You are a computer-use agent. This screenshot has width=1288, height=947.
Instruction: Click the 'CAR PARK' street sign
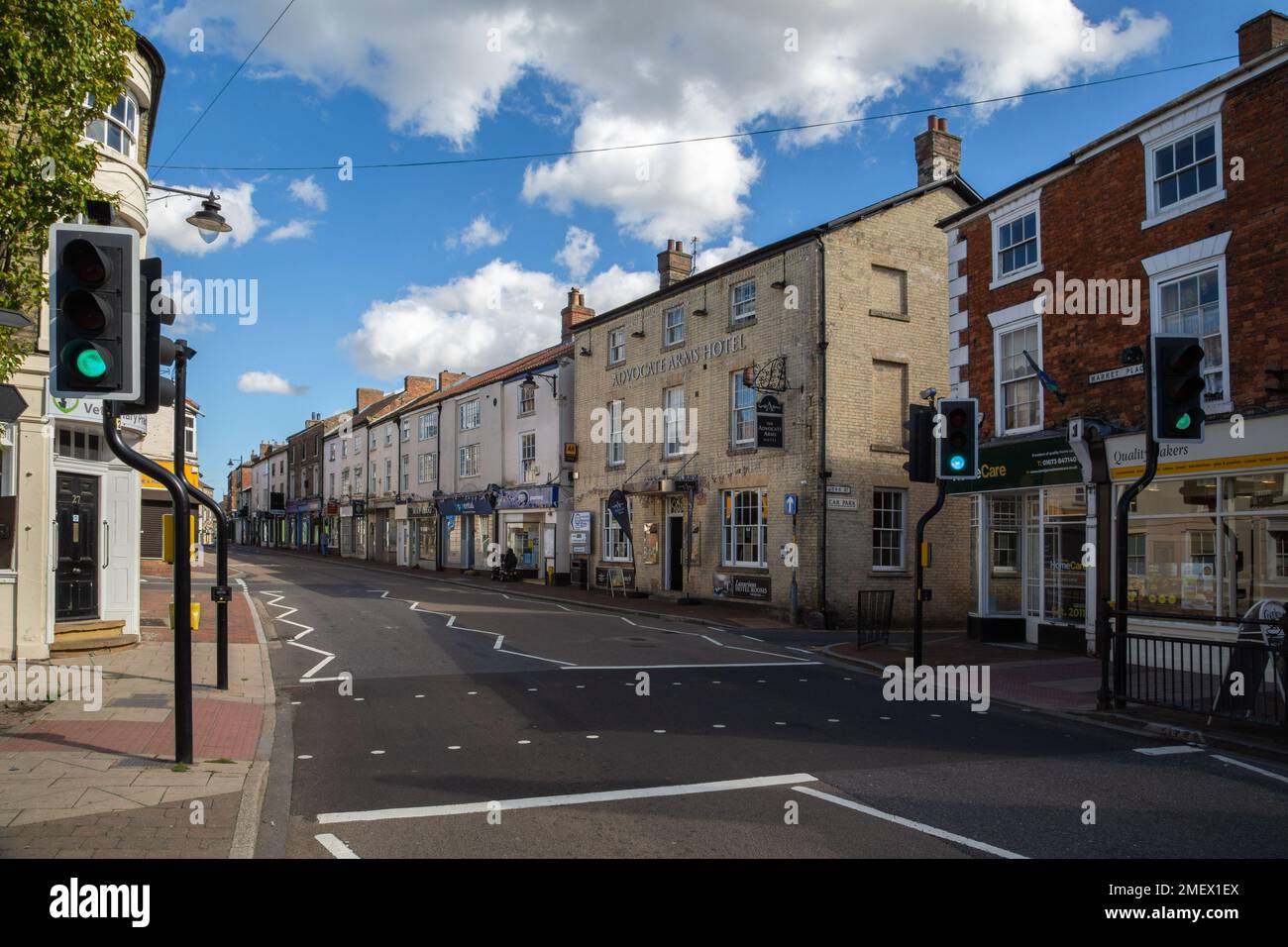[x=844, y=503]
